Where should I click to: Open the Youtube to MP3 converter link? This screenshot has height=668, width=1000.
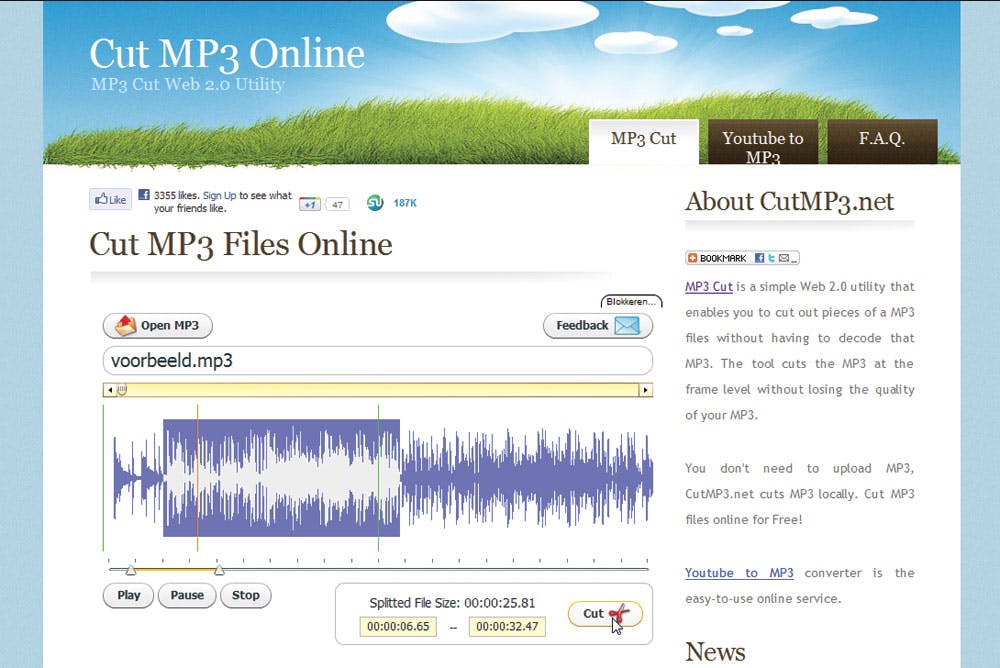pyautogui.click(x=739, y=573)
